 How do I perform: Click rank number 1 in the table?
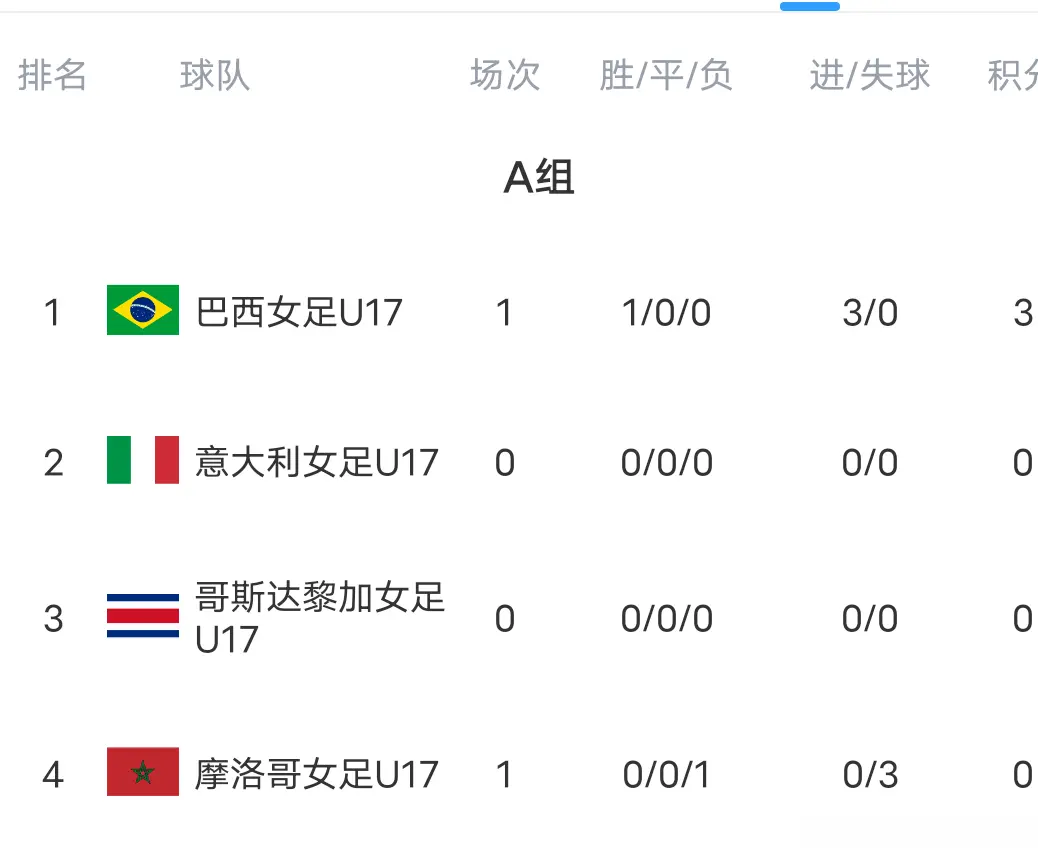pos(53,311)
